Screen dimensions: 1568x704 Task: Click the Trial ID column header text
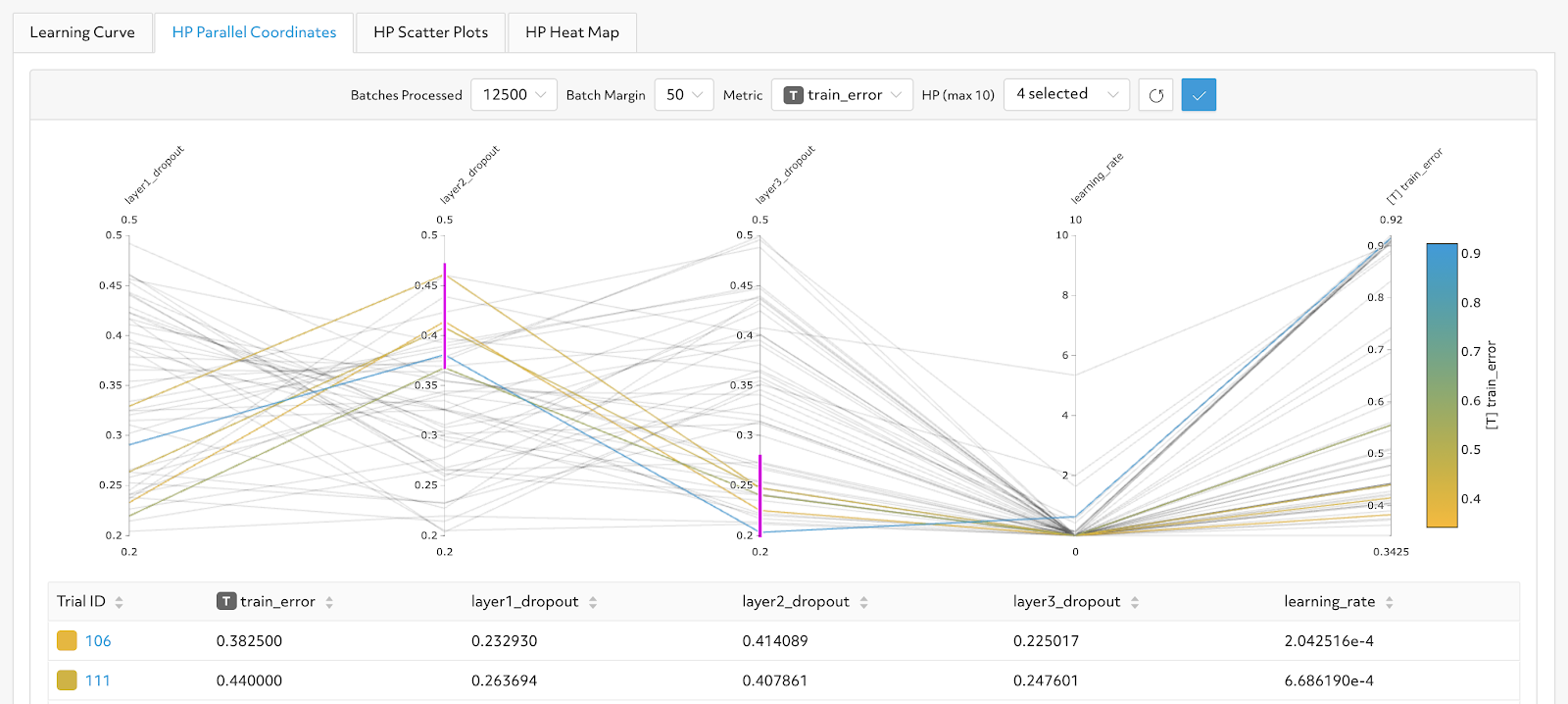(x=81, y=601)
